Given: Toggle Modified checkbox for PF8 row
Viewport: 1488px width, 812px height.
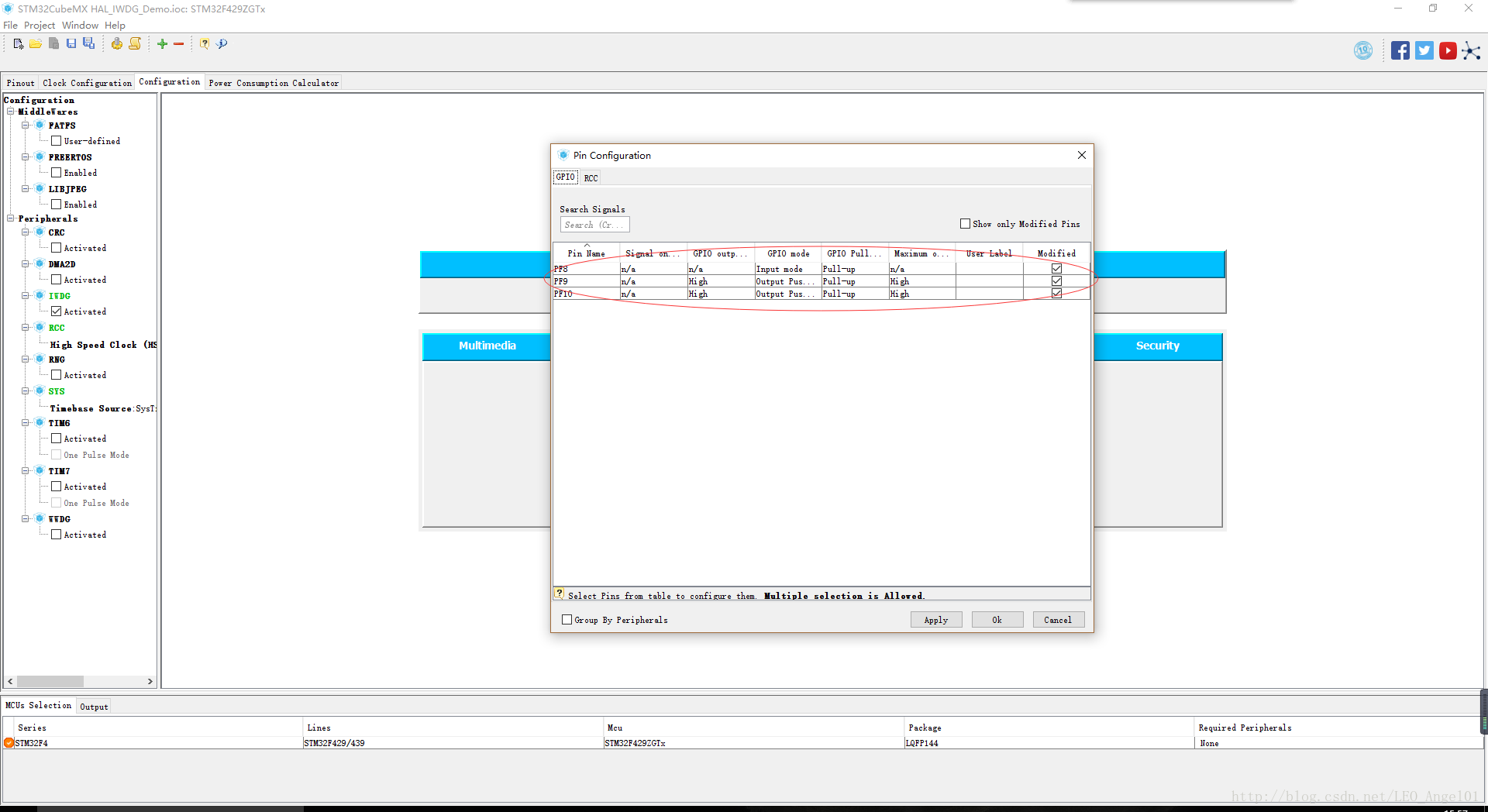Looking at the screenshot, I should (x=1056, y=268).
